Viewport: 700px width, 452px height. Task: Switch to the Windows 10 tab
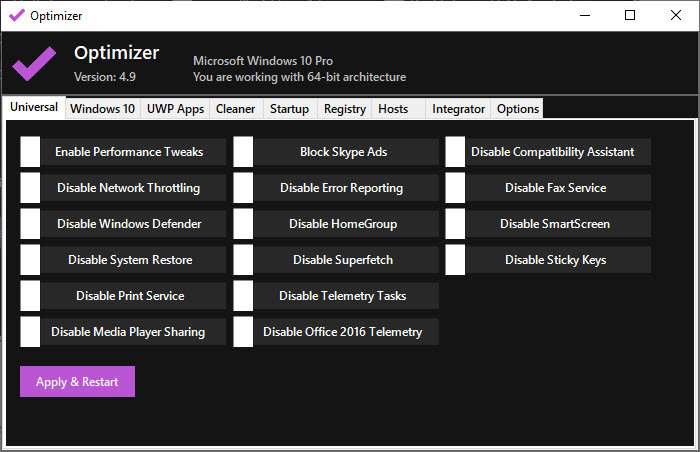(102, 109)
